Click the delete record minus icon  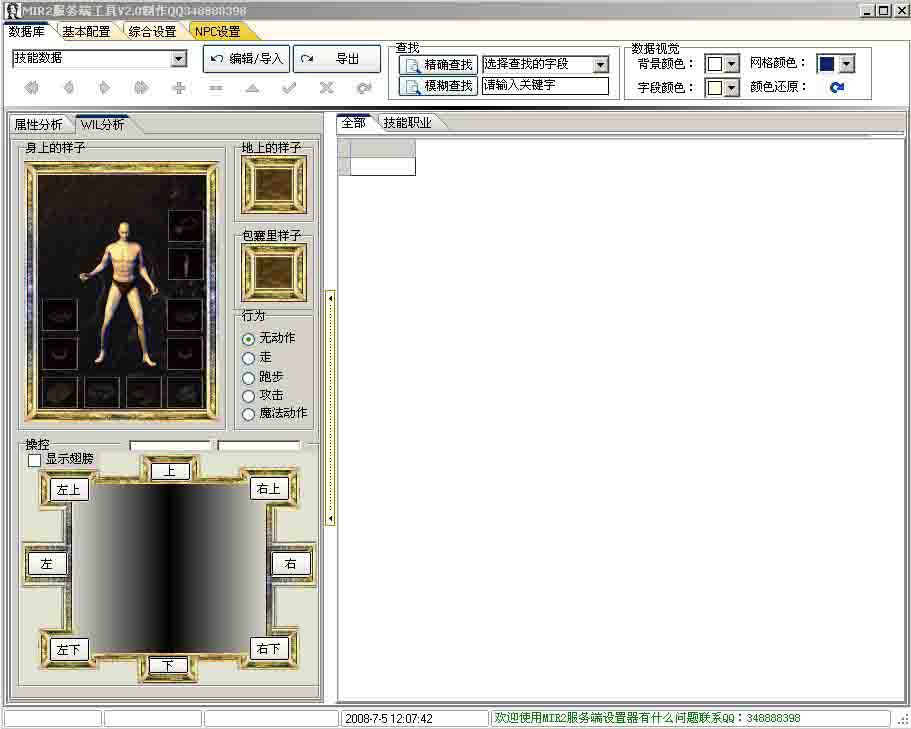click(x=216, y=88)
